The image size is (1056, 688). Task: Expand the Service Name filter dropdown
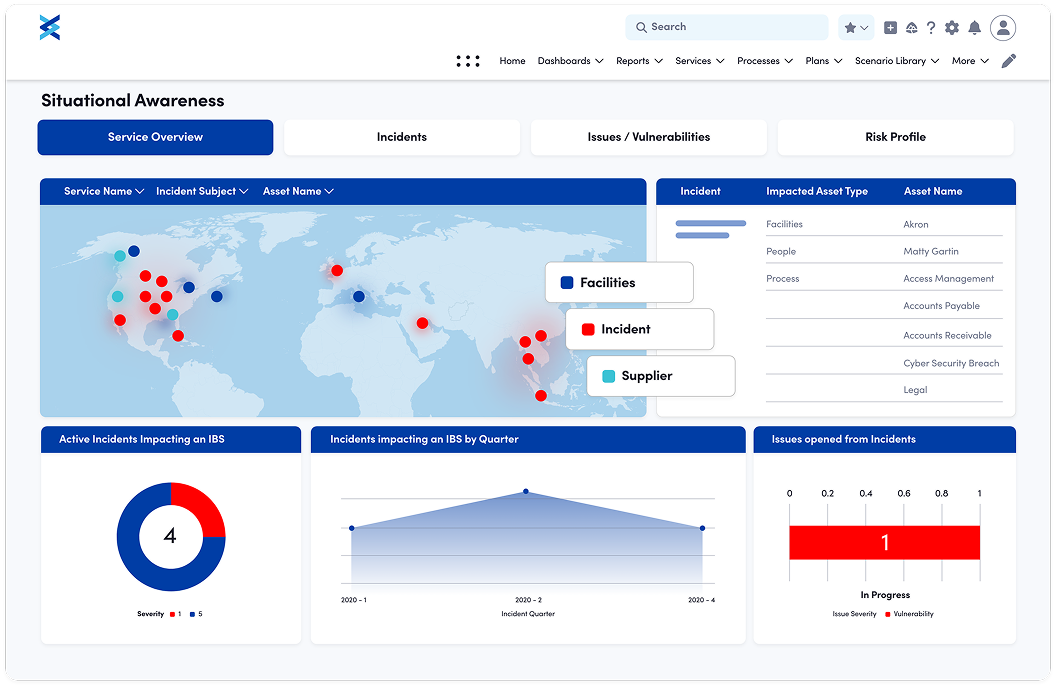104,191
